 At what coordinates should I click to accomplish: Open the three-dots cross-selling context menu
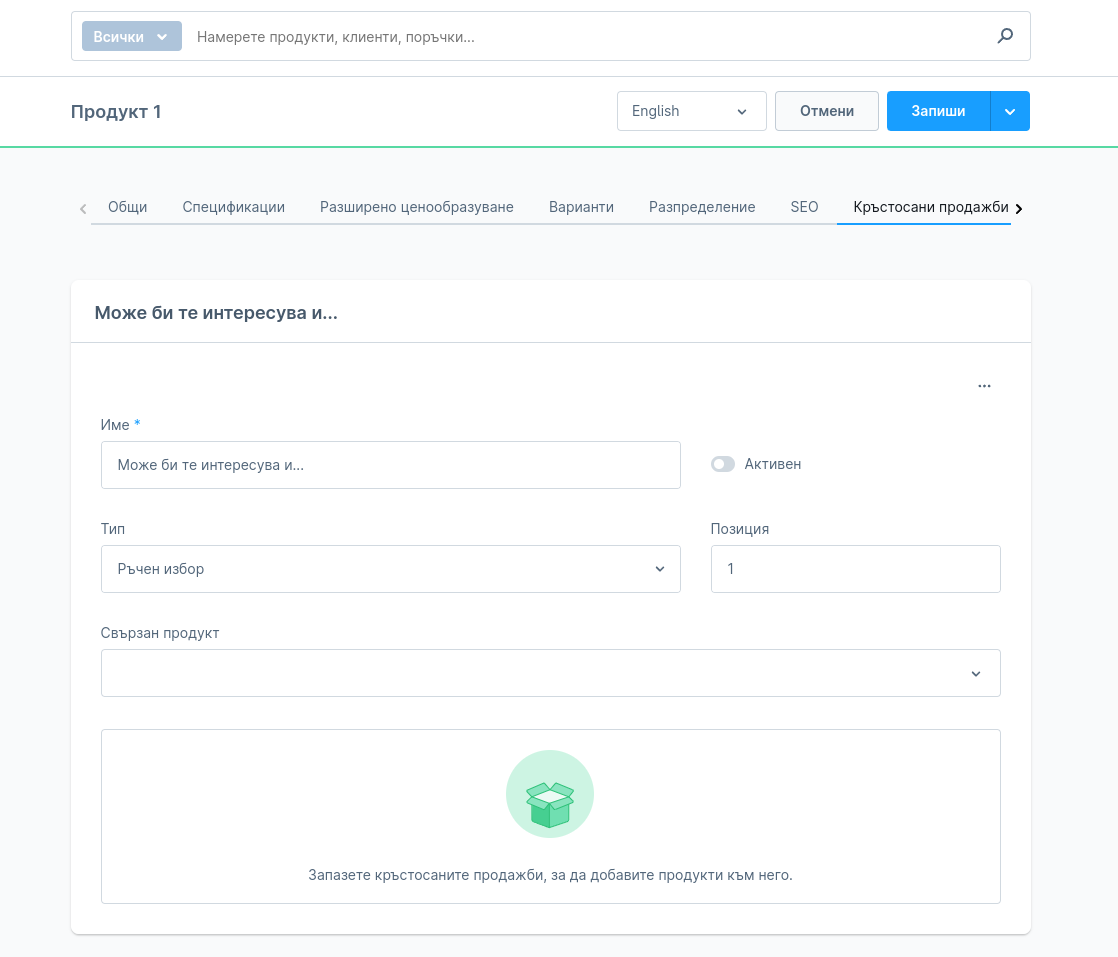click(984, 386)
